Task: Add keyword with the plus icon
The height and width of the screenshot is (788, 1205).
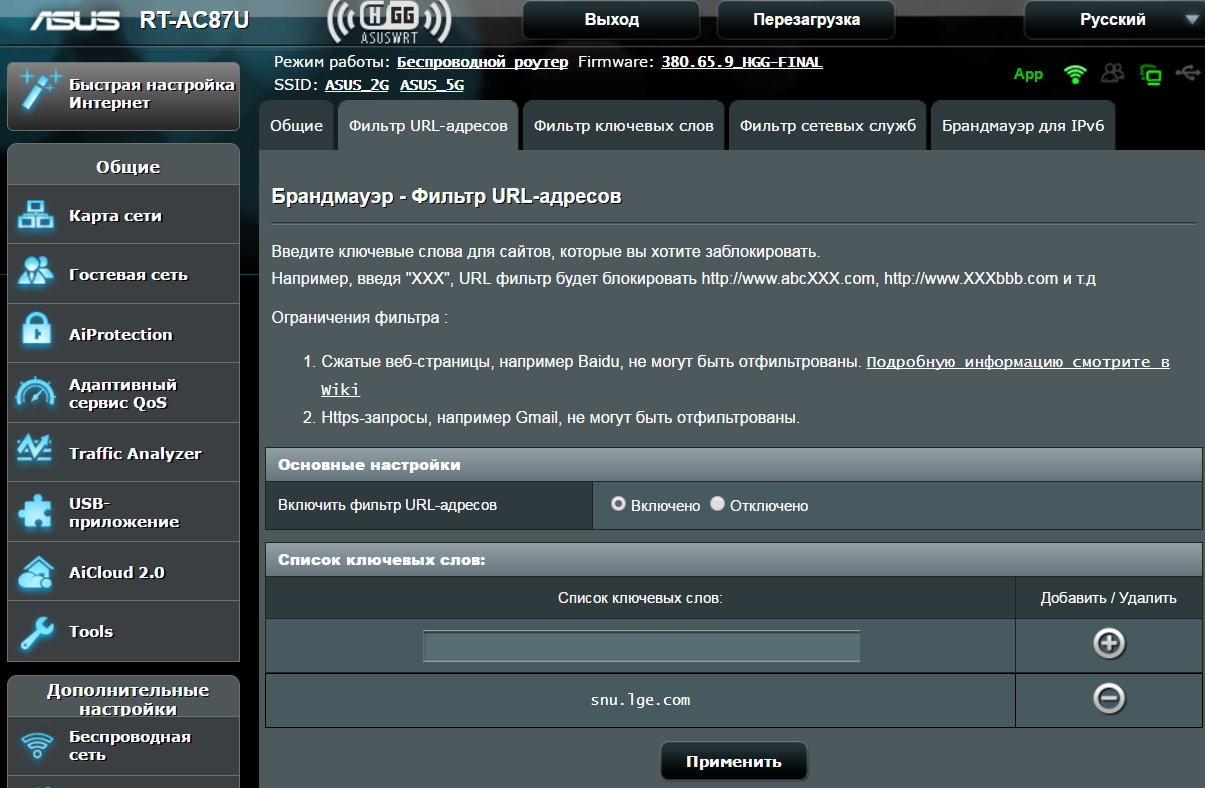Action: pyautogui.click(x=1108, y=644)
